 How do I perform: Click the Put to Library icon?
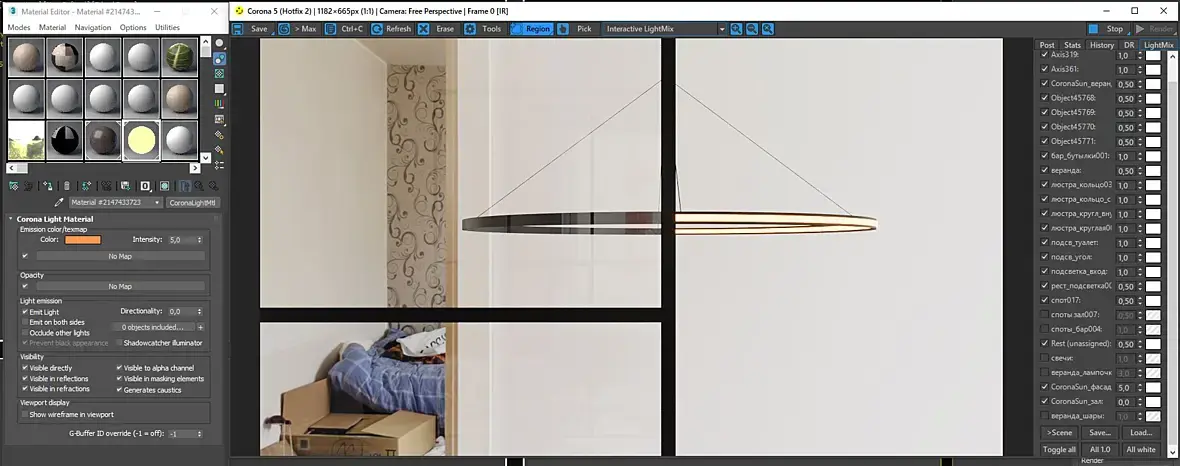(126, 186)
